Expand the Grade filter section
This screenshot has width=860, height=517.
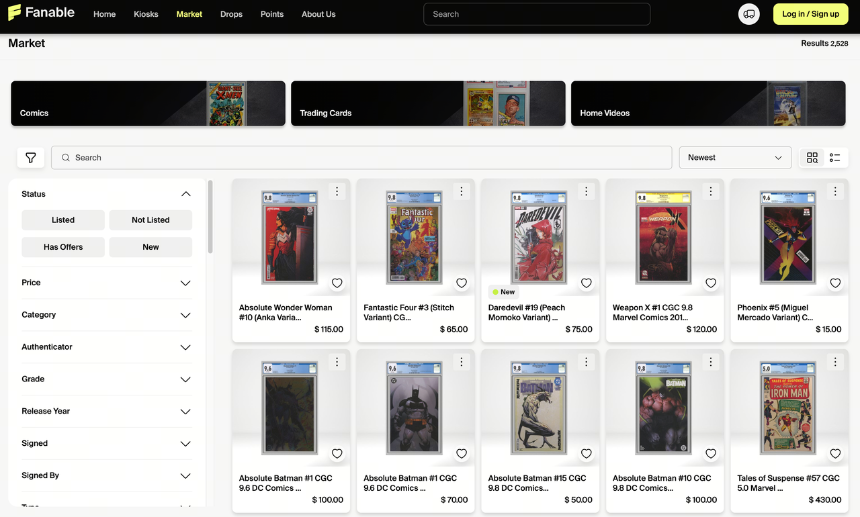106,379
